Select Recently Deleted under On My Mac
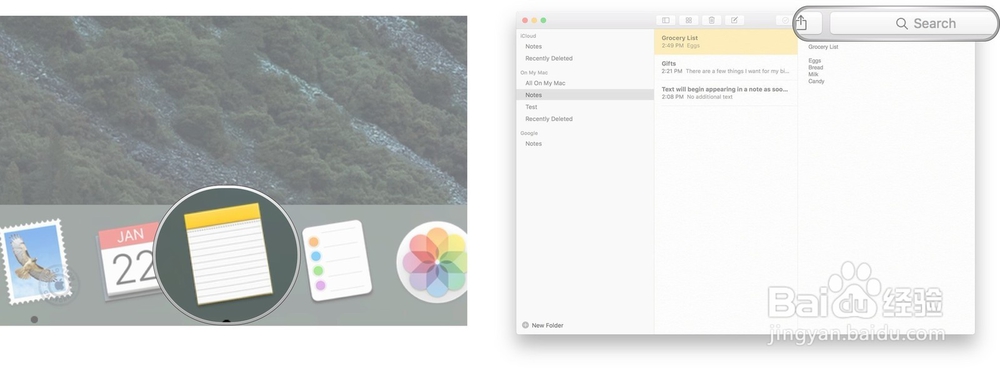Viewport: 1000px width, 368px height. (x=549, y=119)
